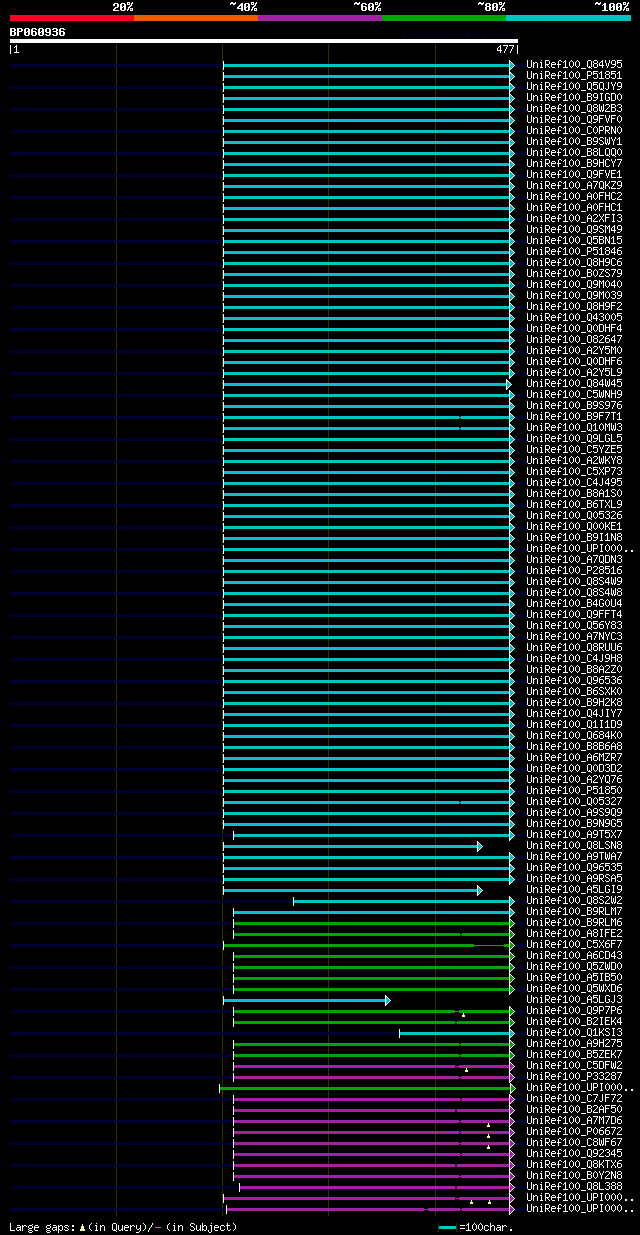Open hit UniRef100_Q84W45
The image size is (640, 1235).
[x=574, y=383]
